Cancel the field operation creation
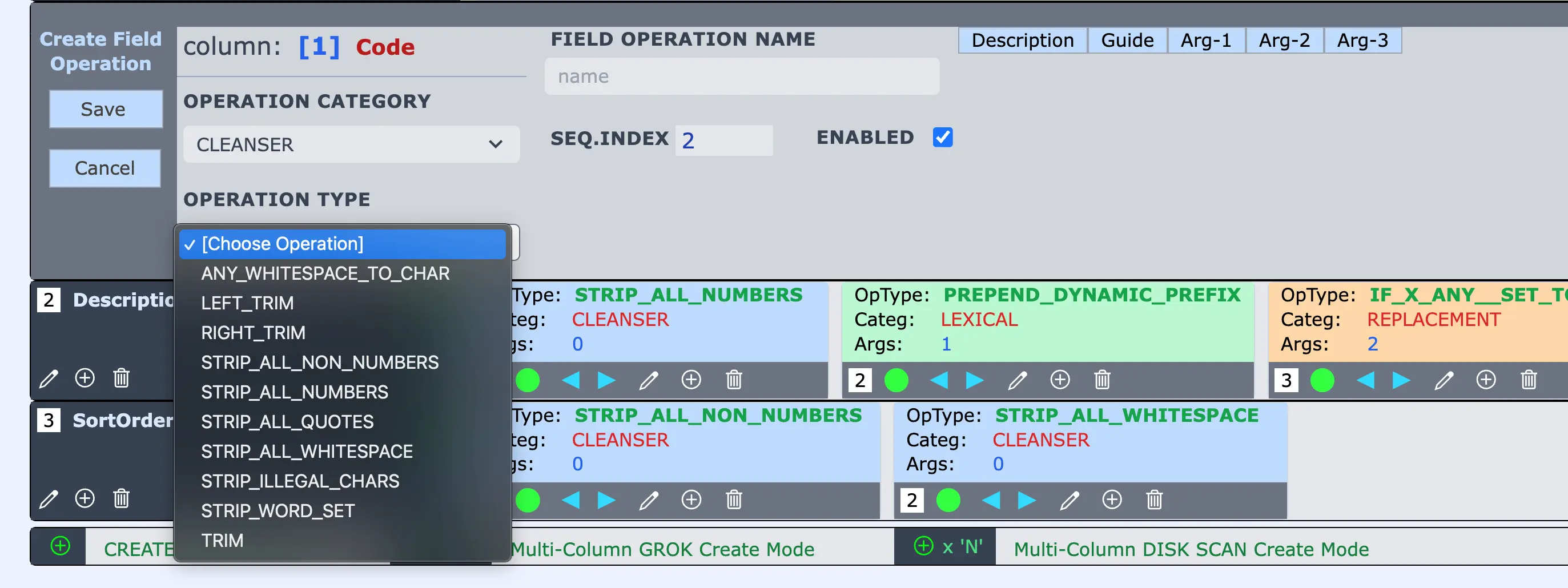This screenshot has height=588, width=1568. tap(104, 168)
